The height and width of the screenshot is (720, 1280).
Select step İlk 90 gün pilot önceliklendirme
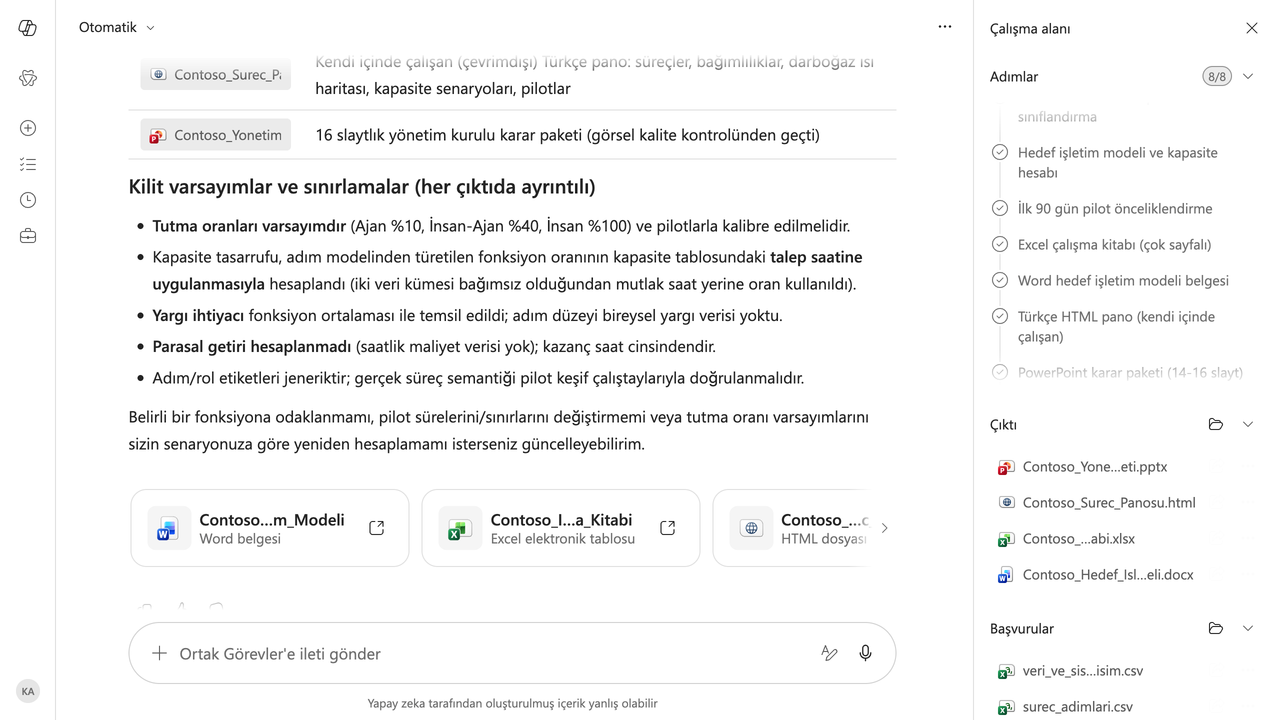1115,209
